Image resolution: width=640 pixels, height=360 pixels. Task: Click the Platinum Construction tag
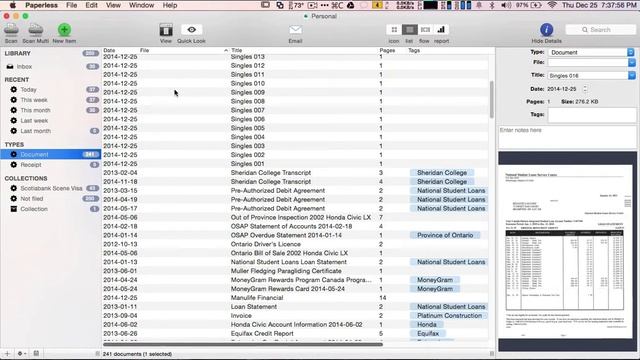449,316
